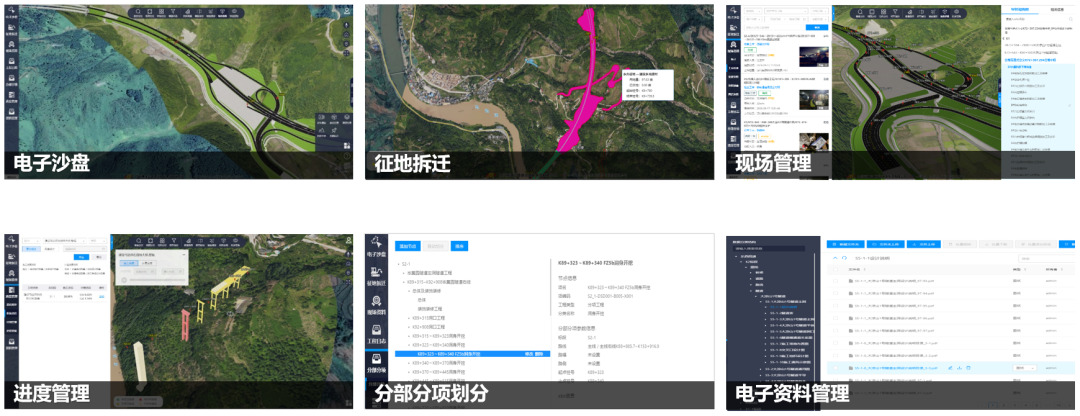
Task: Check the first file row's checkbox
Action: coord(836,281)
